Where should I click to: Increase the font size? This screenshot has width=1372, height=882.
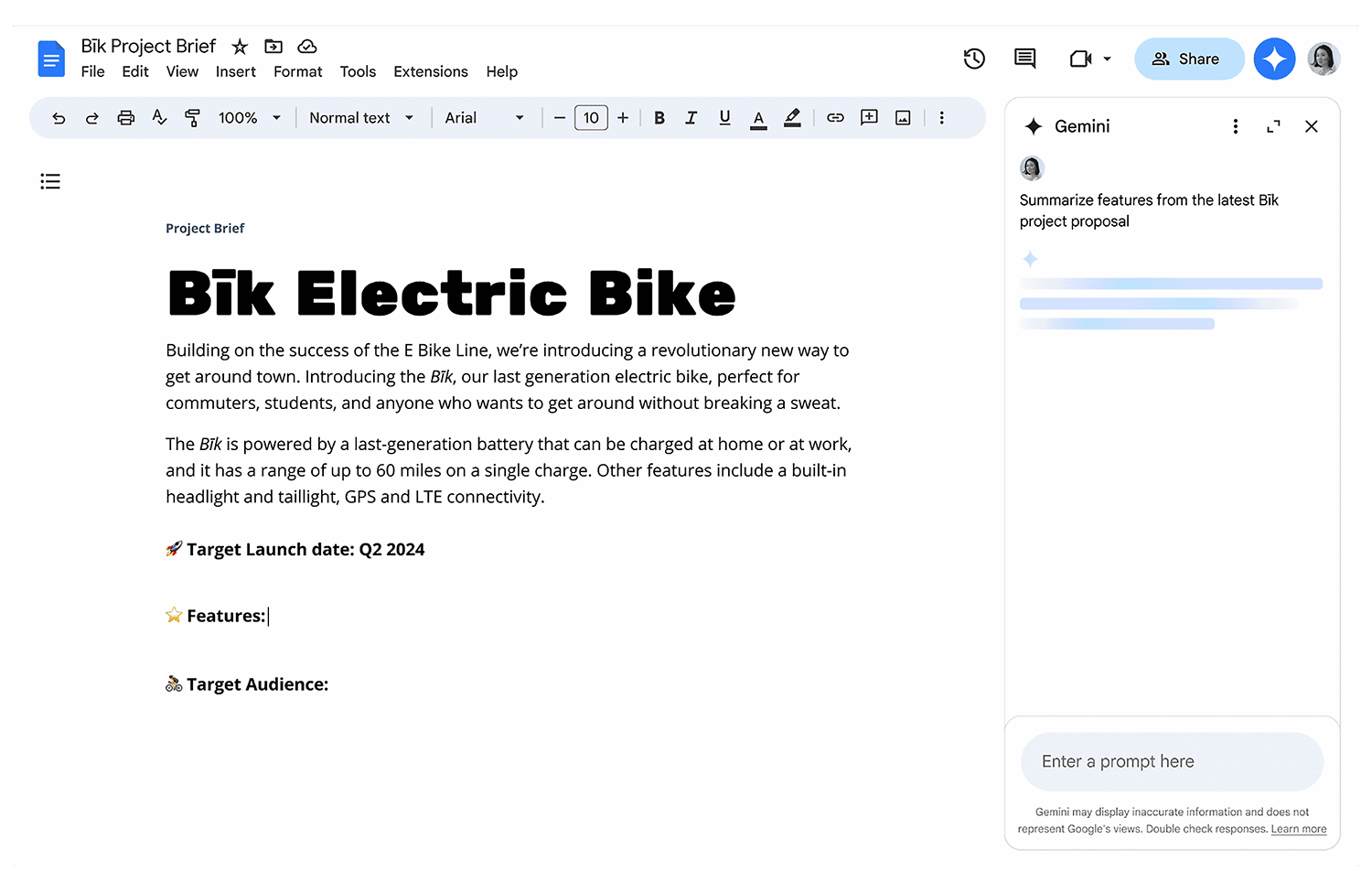click(x=623, y=118)
